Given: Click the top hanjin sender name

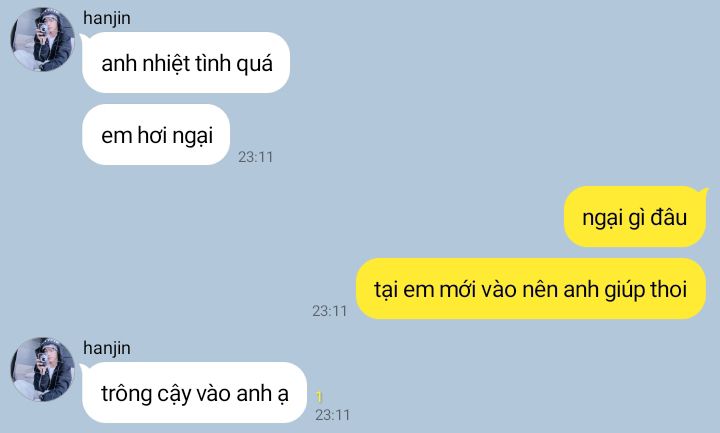Looking at the screenshot, I should pyautogui.click(x=107, y=18).
